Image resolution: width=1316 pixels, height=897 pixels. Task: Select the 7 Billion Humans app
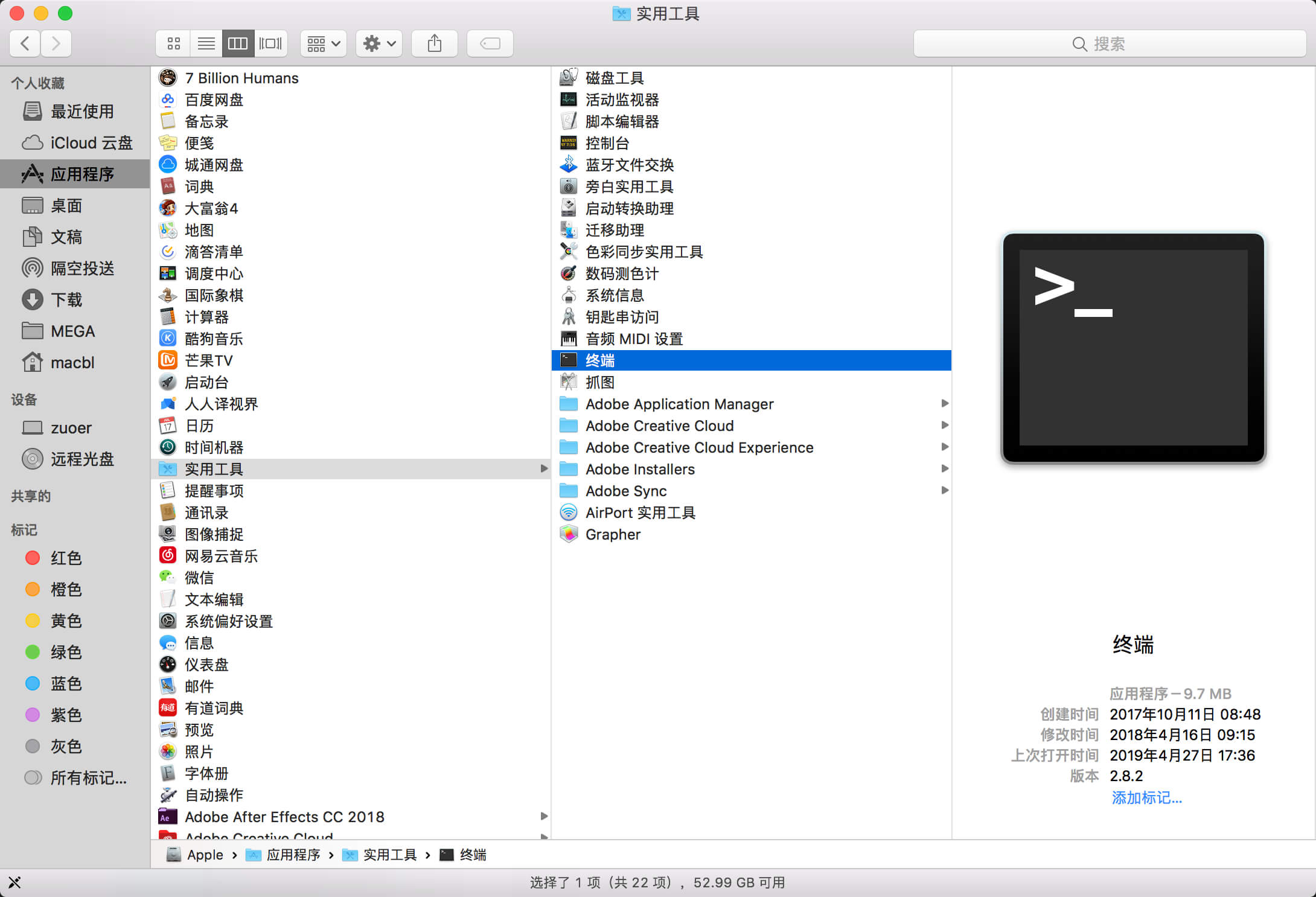pos(350,78)
